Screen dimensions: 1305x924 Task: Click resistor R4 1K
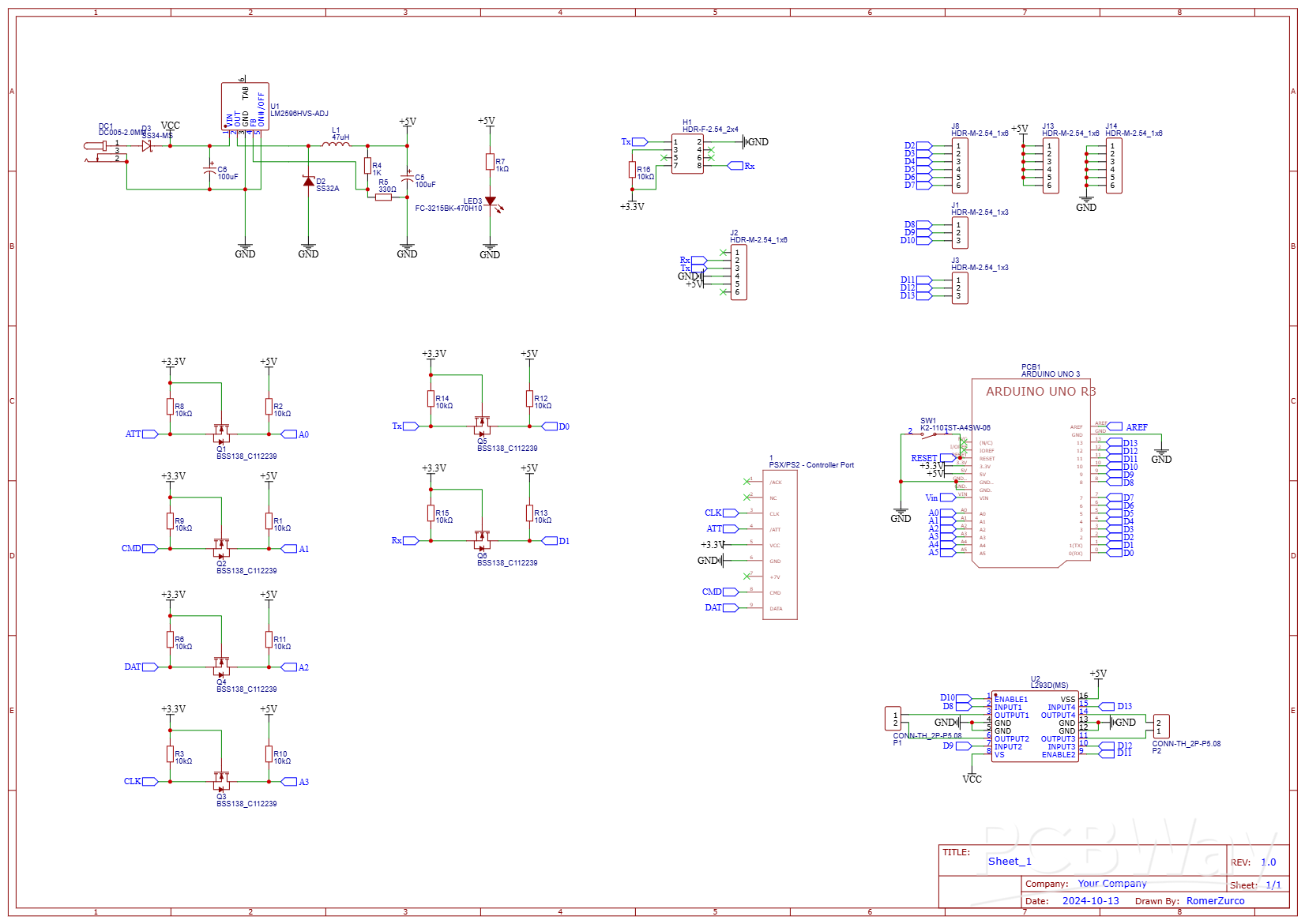(367, 166)
